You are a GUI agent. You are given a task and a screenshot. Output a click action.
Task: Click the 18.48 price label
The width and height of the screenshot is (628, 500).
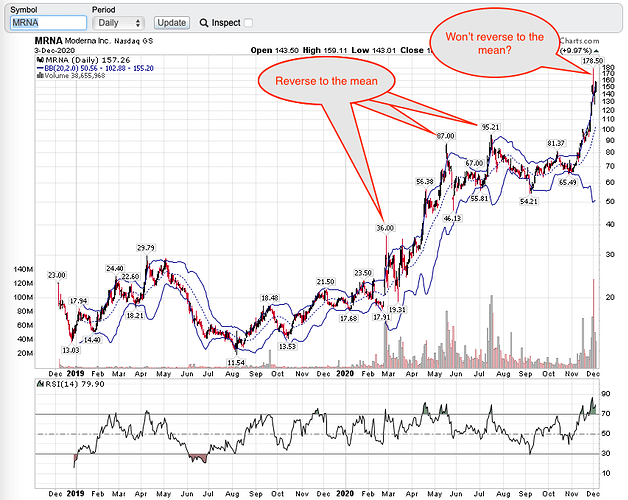270,298
